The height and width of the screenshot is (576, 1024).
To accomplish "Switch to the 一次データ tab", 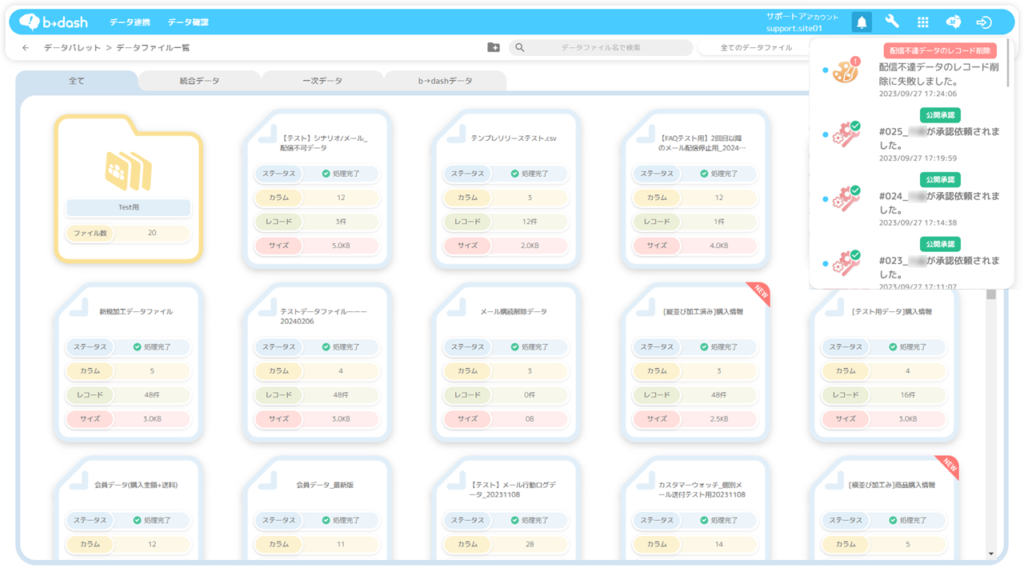I will click(323, 81).
